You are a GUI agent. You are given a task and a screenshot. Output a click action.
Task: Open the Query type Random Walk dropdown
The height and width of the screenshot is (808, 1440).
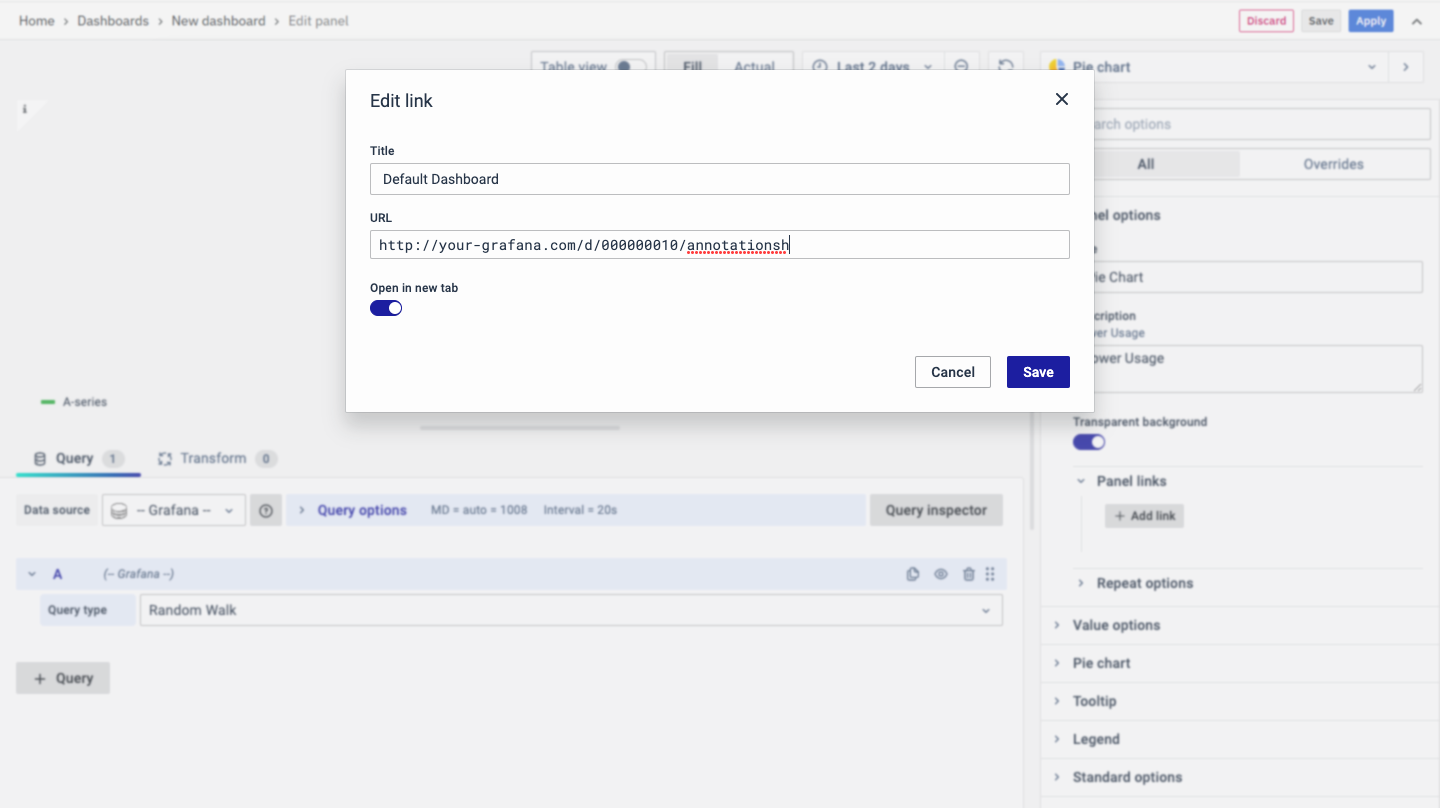[x=570, y=610]
